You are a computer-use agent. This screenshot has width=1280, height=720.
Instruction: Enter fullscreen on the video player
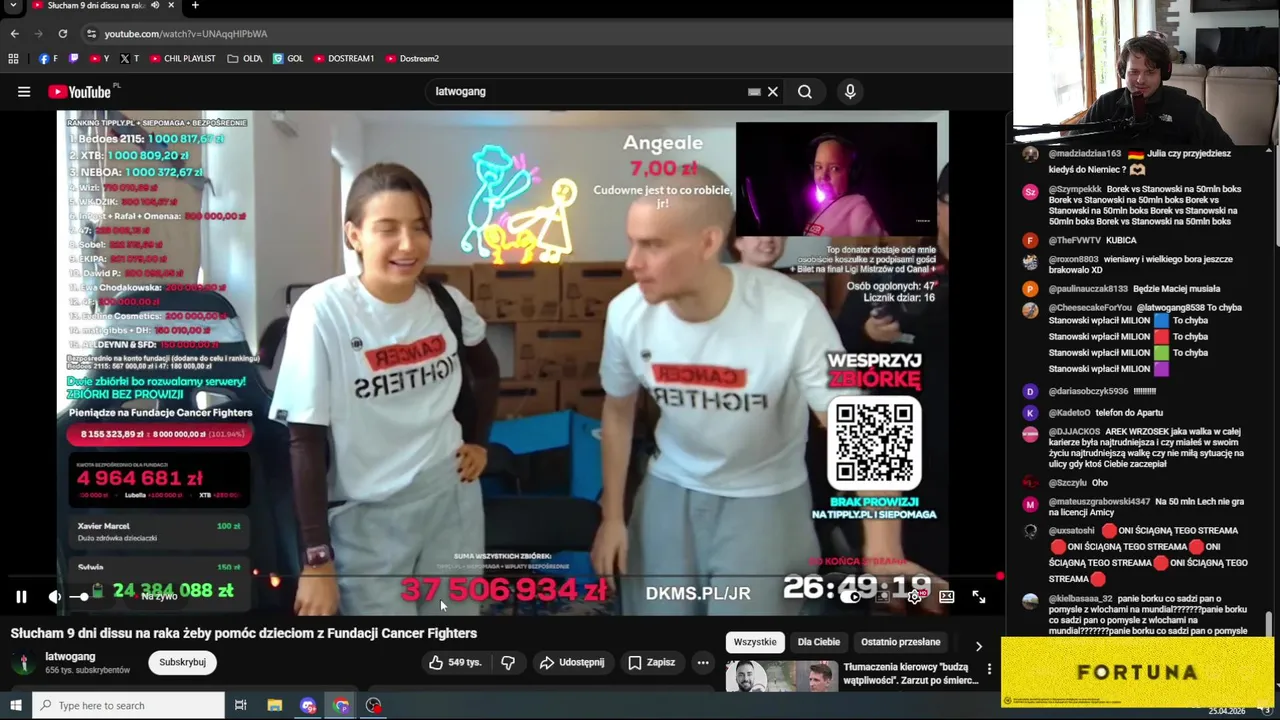click(x=979, y=597)
